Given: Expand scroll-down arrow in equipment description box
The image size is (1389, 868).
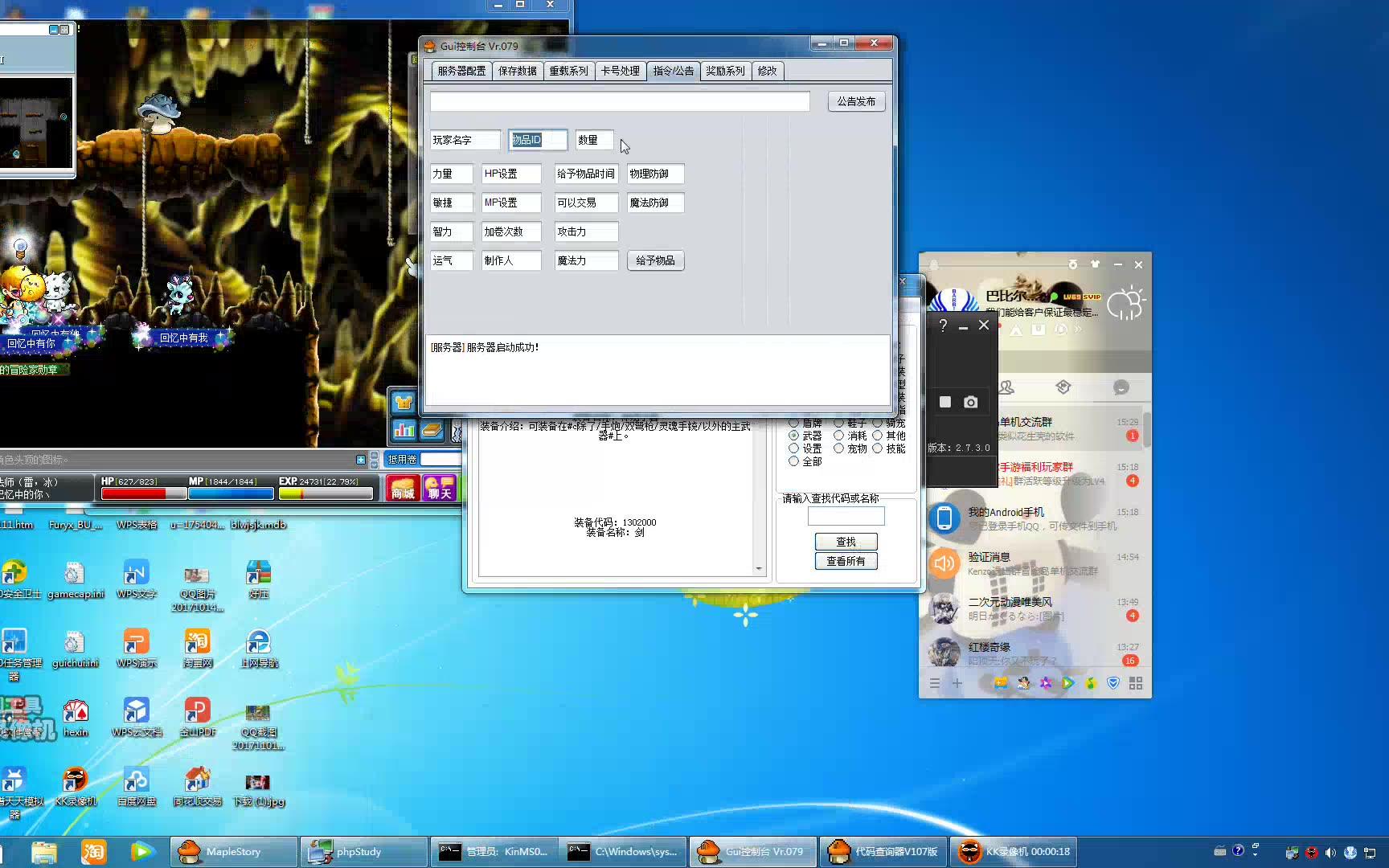Looking at the screenshot, I should click(x=759, y=568).
